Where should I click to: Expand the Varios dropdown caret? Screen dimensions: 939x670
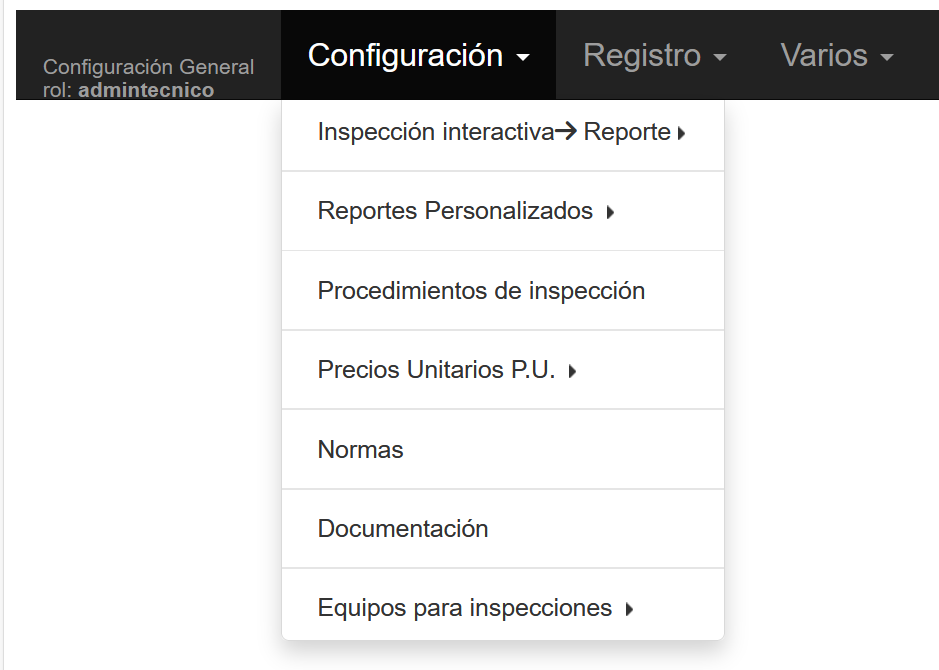[x=886, y=58]
